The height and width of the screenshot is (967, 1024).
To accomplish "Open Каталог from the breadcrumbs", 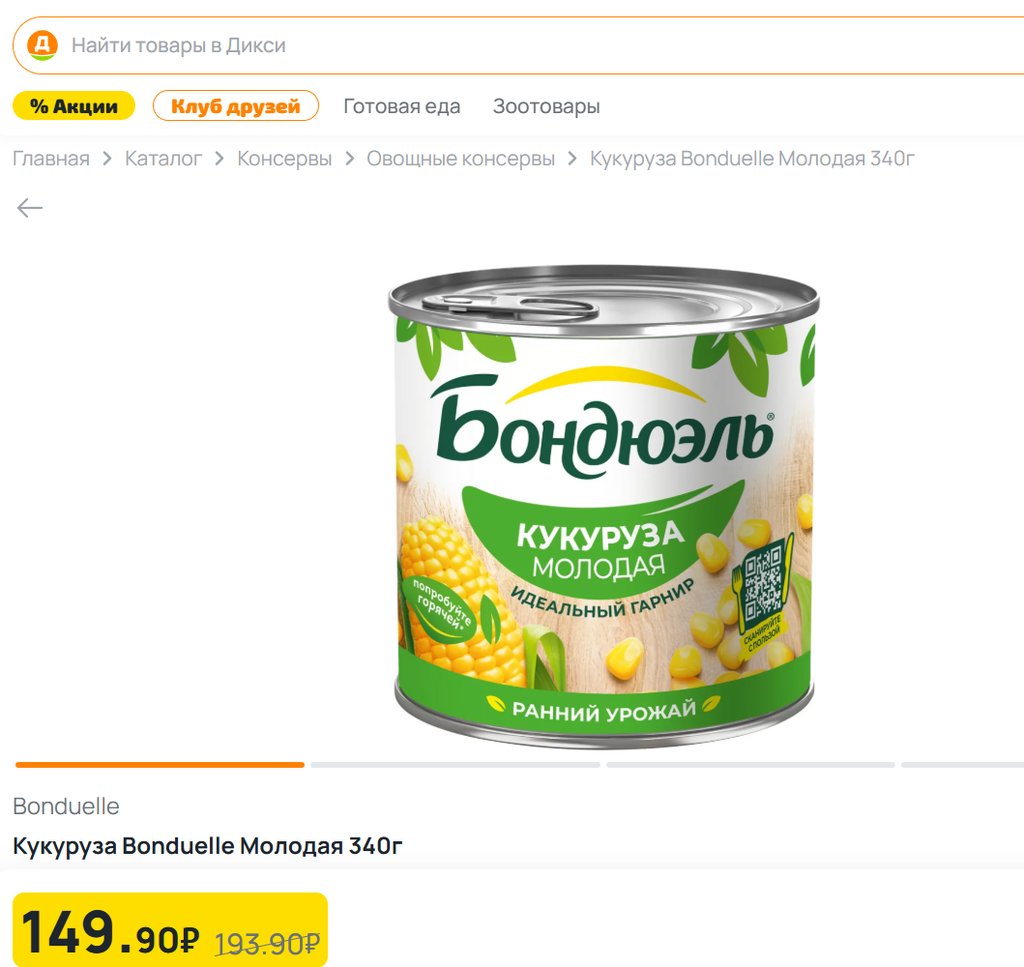I will coord(163,159).
